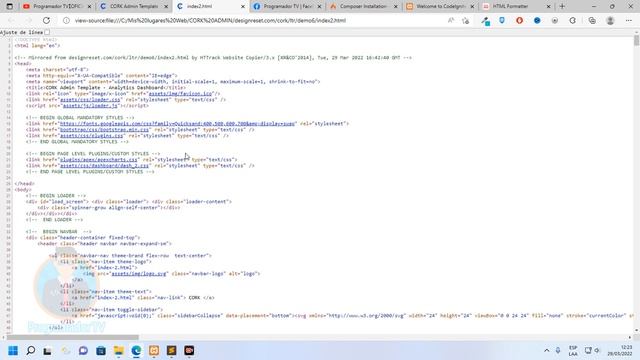Viewport: 640px width, 360px height.
Task: Click the blue shield extension icon
Action: coord(502,20)
